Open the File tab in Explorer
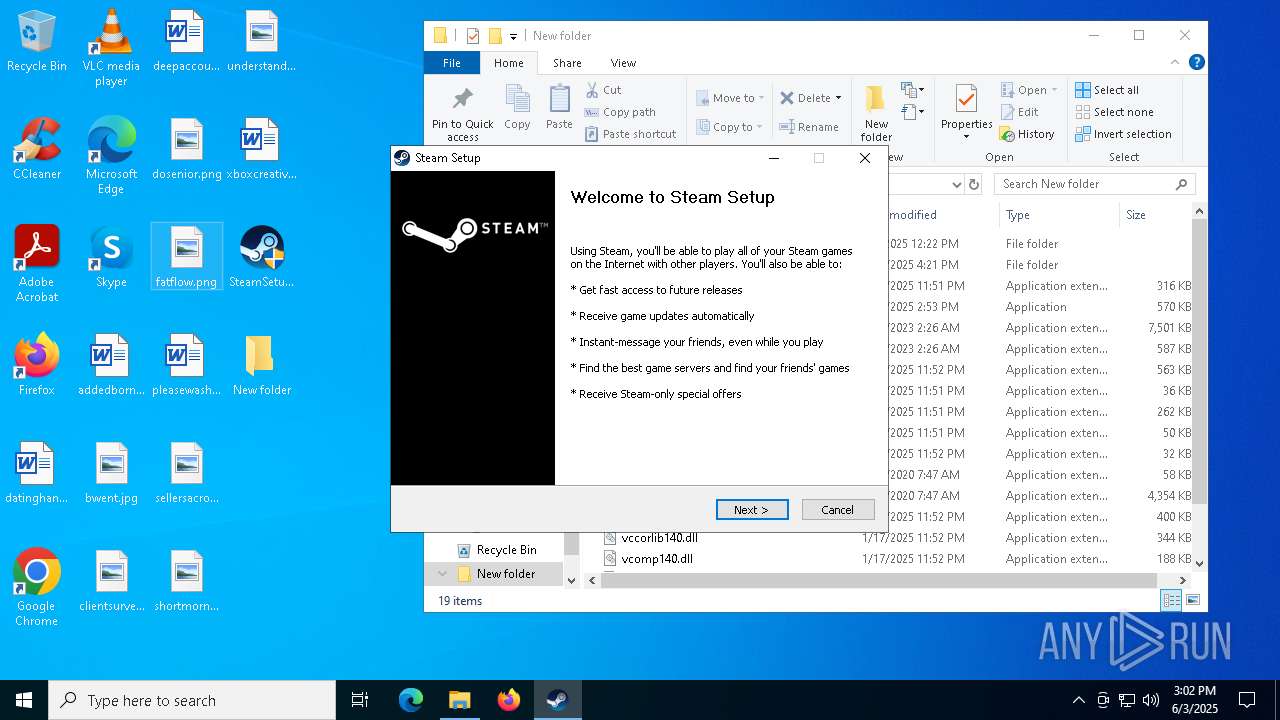 coord(452,63)
